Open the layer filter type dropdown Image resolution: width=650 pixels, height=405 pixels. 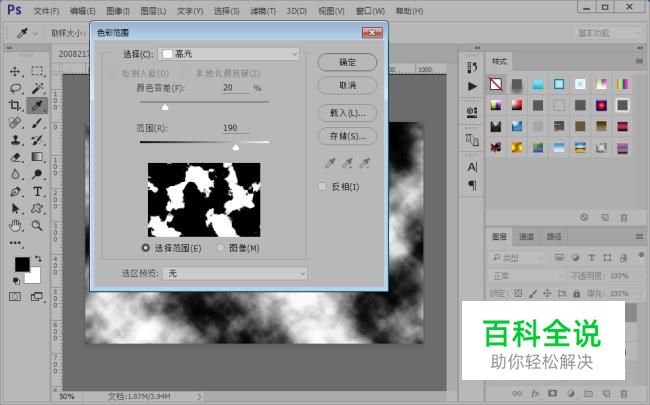[517, 258]
